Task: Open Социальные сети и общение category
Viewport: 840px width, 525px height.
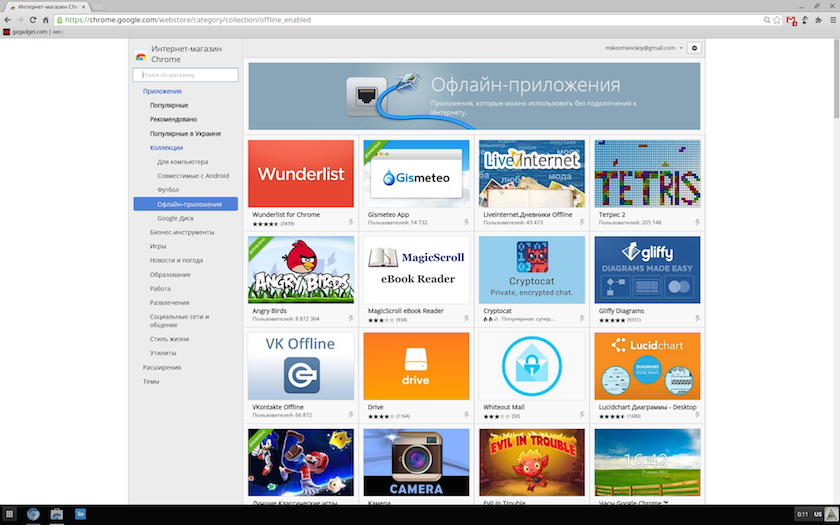Action: (179, 320)
